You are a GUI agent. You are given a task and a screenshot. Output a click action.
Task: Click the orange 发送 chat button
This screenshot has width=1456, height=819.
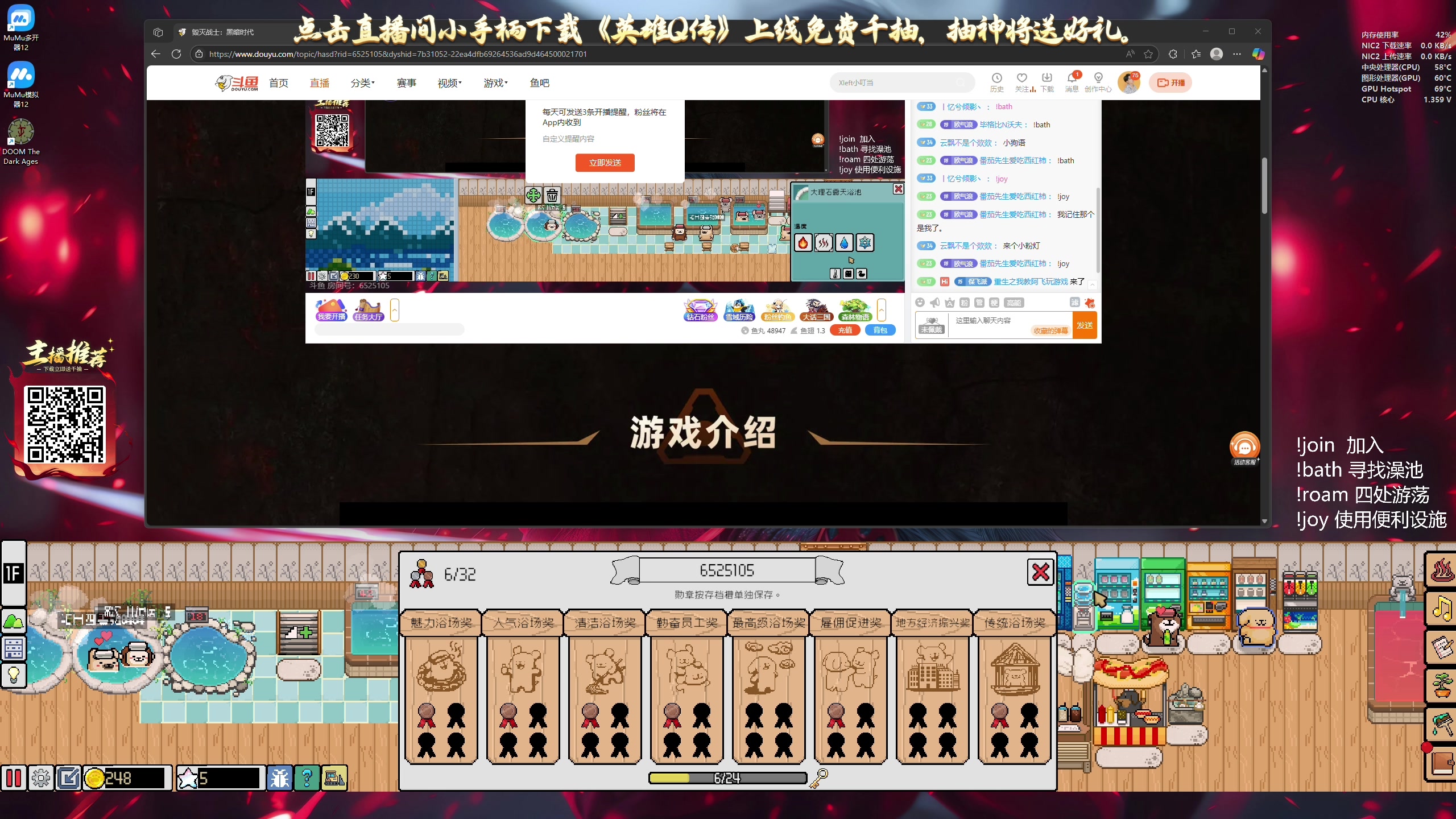pyautogui.click(x=1084, y=325)
